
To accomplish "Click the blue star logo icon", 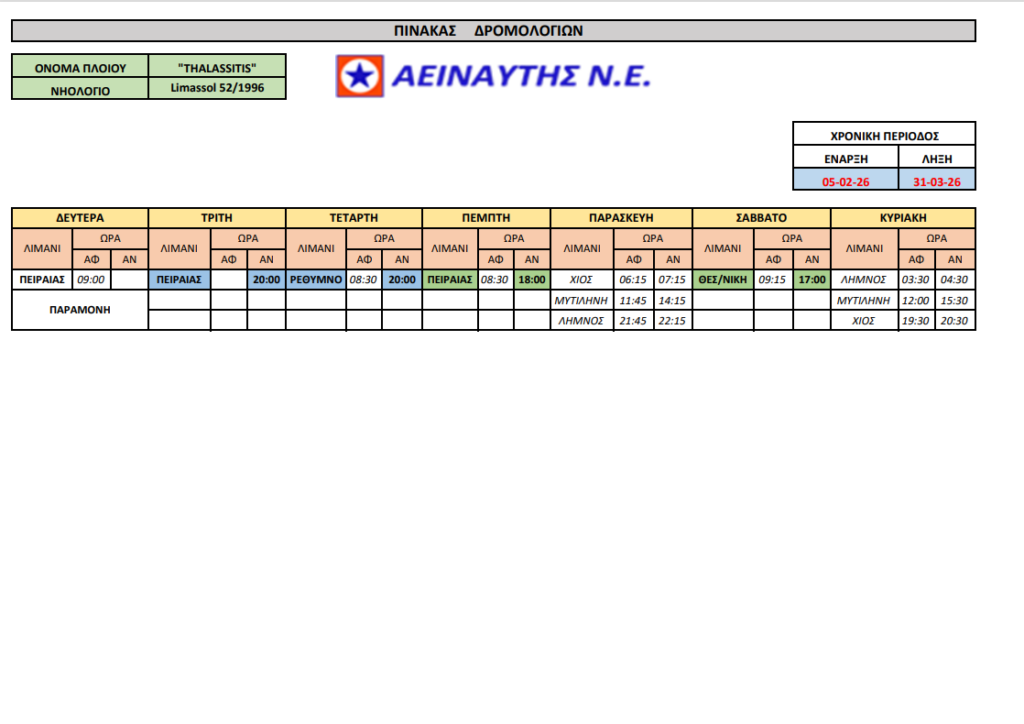I will [358, 75].
